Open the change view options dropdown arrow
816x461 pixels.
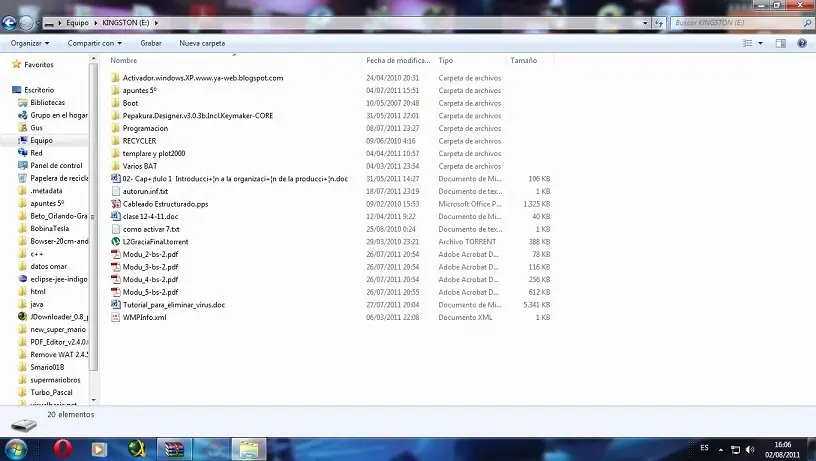[760, 43]
